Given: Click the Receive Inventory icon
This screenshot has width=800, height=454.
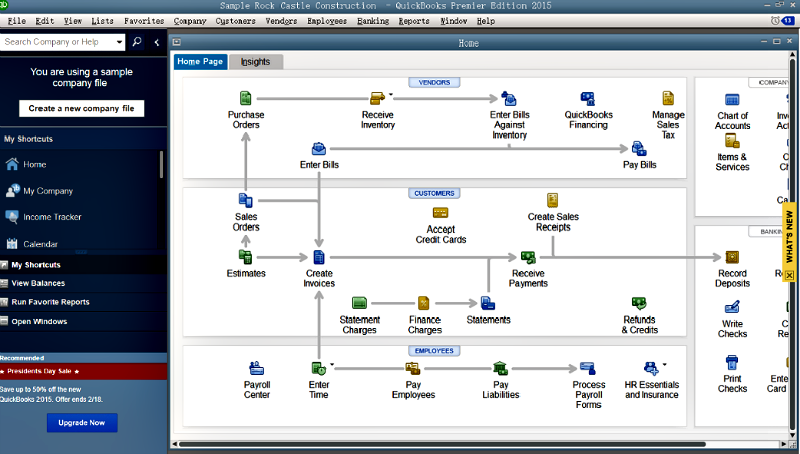Looking at the screenshot, I should tap(377, 98).
